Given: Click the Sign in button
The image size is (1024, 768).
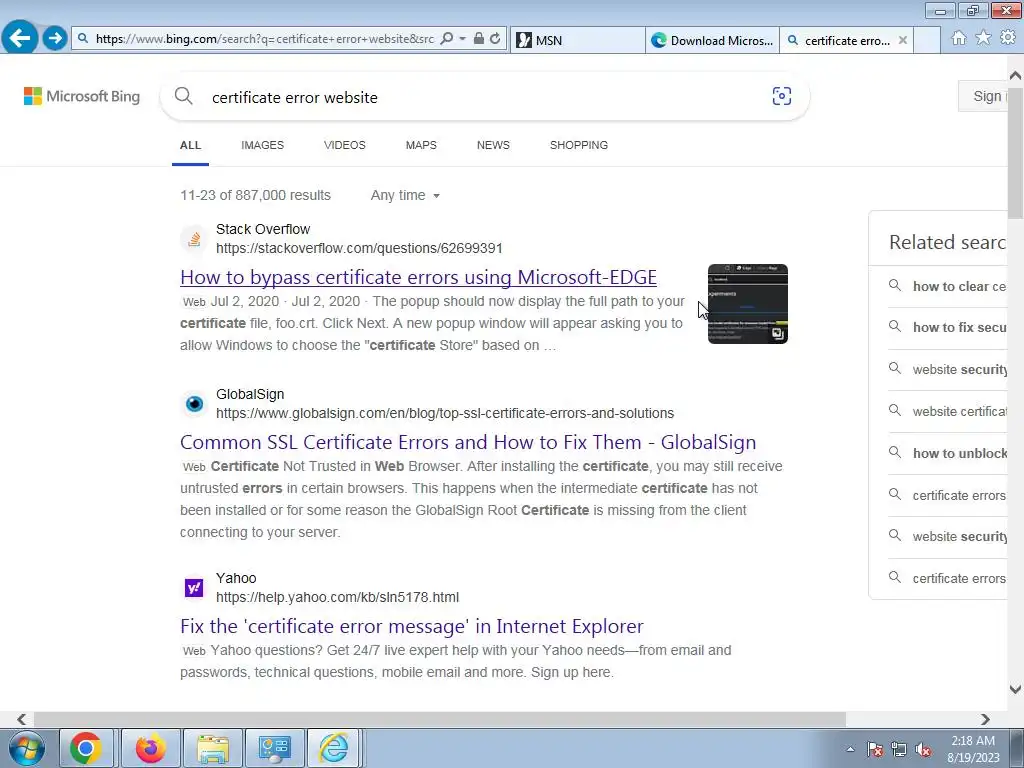Looking at the screenshot, I should (x=984, y=96).
